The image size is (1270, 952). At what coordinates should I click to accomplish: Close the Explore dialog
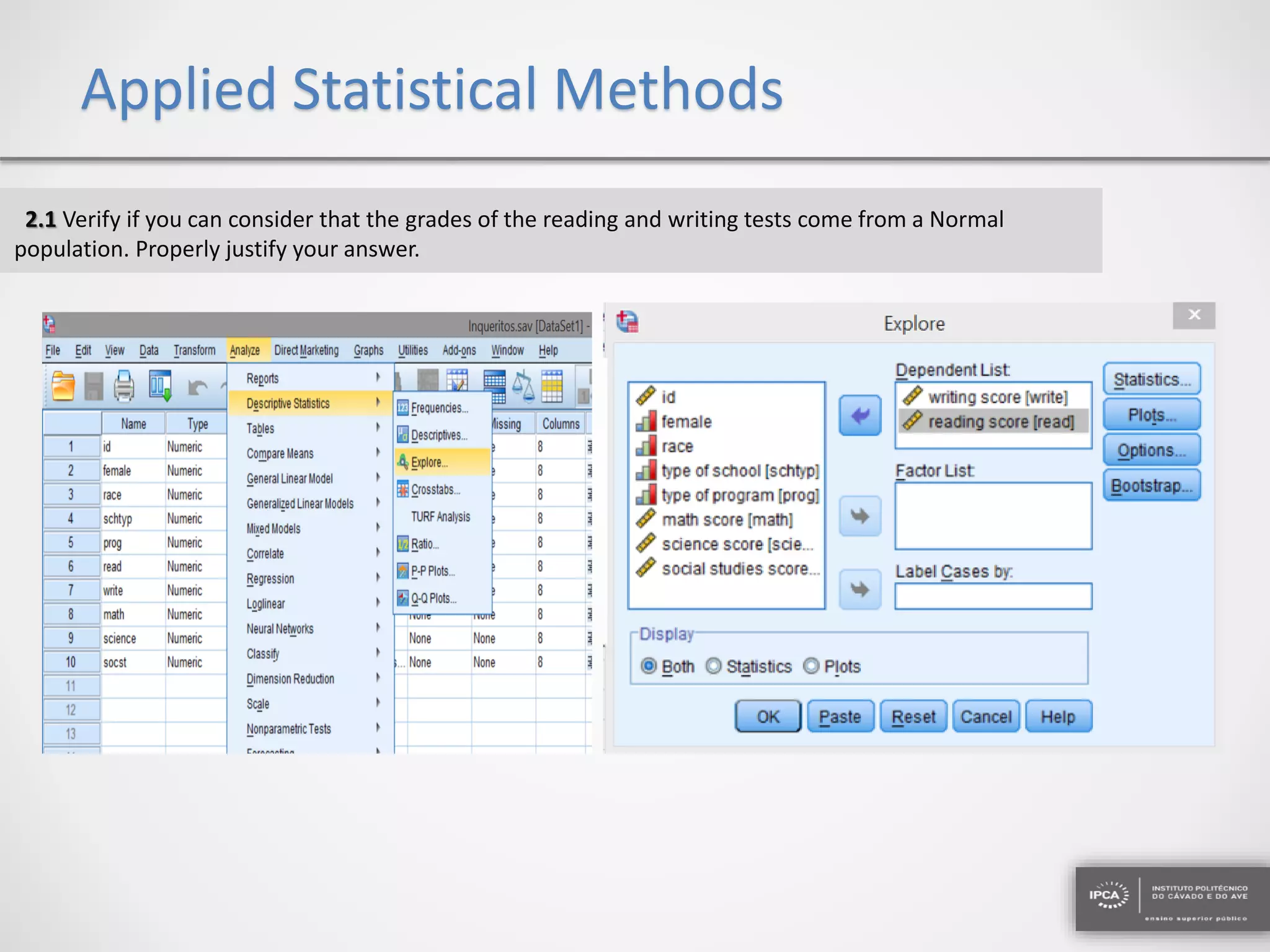(1194, 315)
